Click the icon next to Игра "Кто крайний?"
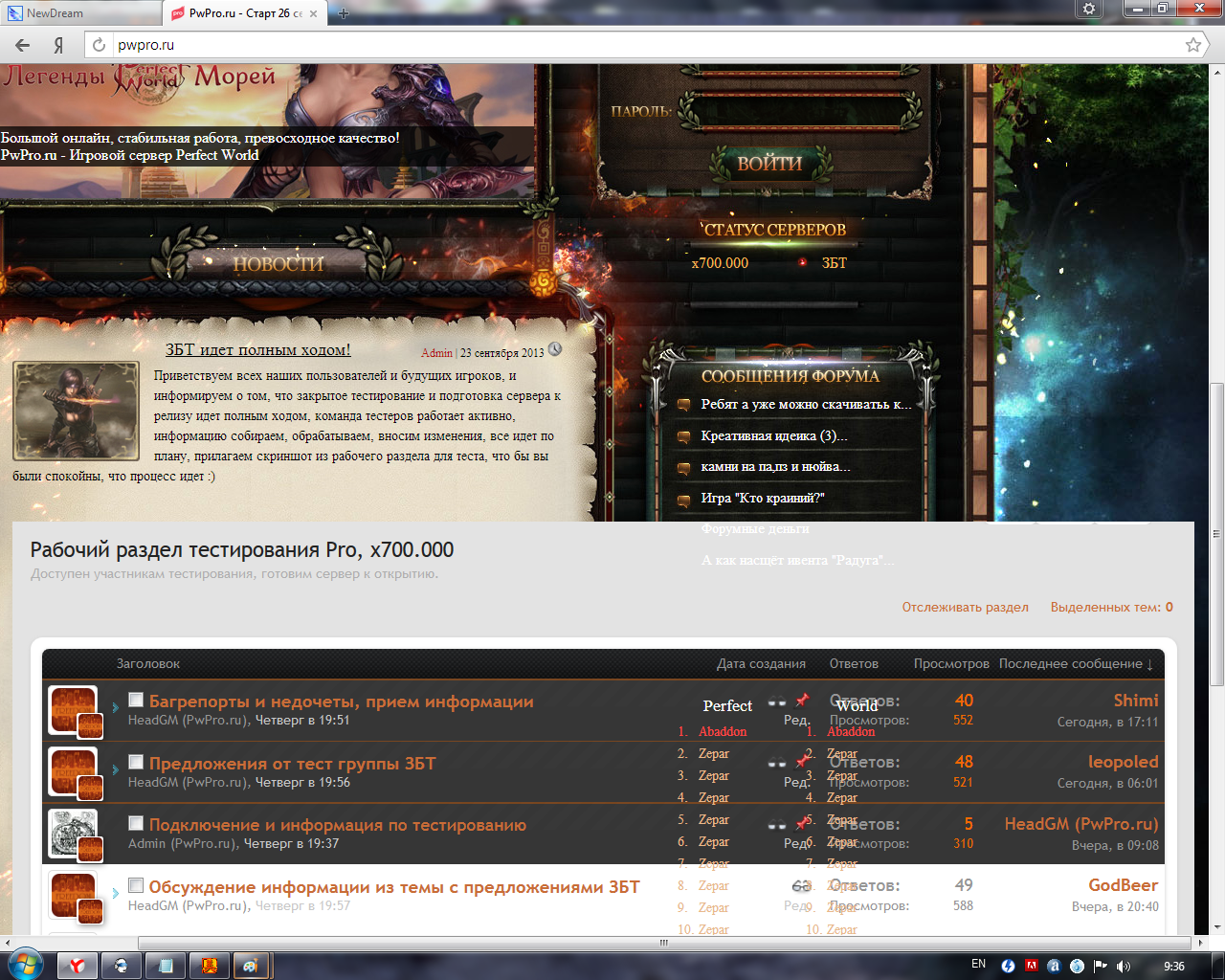This screenshot has width=1225, height=980. tap(683, 500)
